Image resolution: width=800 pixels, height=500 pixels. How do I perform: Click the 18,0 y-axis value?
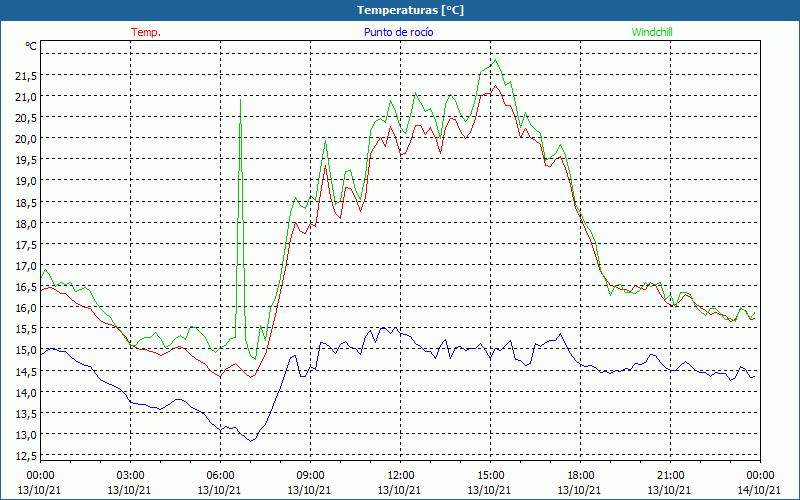26,224
